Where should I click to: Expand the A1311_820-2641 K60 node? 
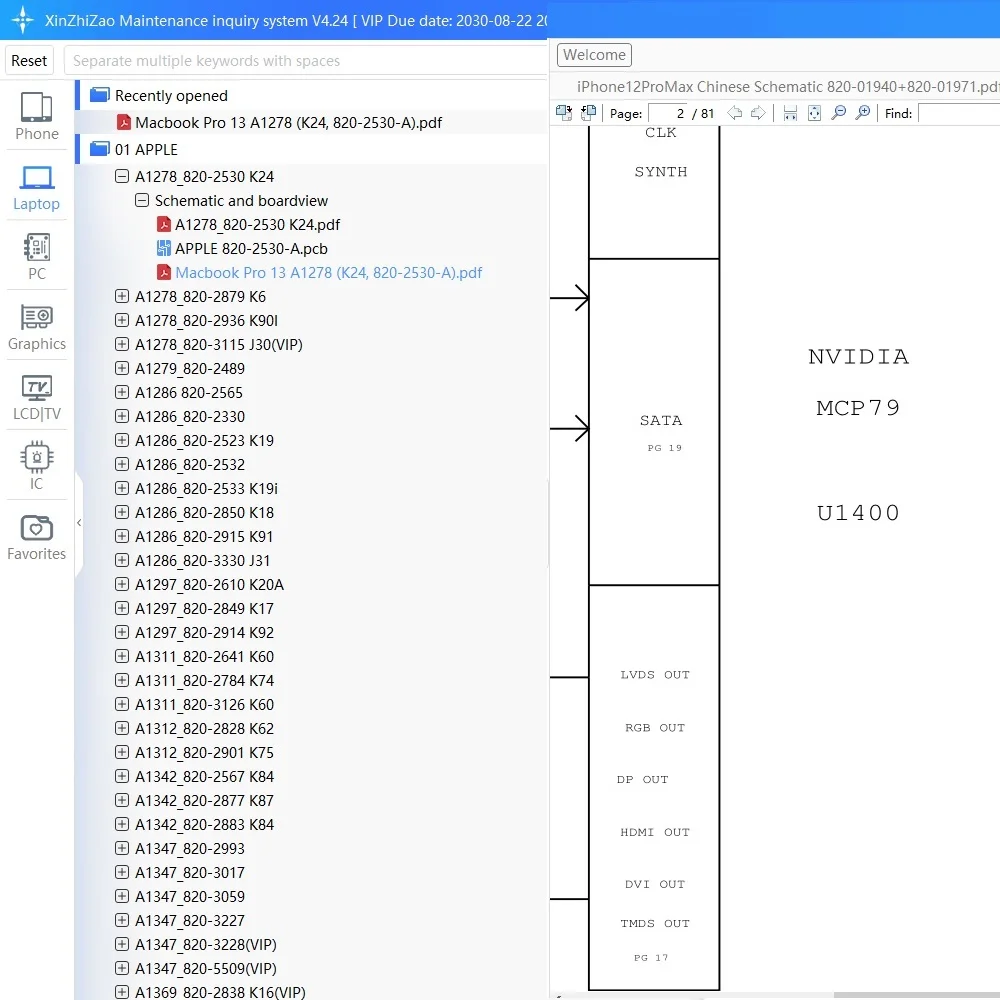tap(122, 656)
